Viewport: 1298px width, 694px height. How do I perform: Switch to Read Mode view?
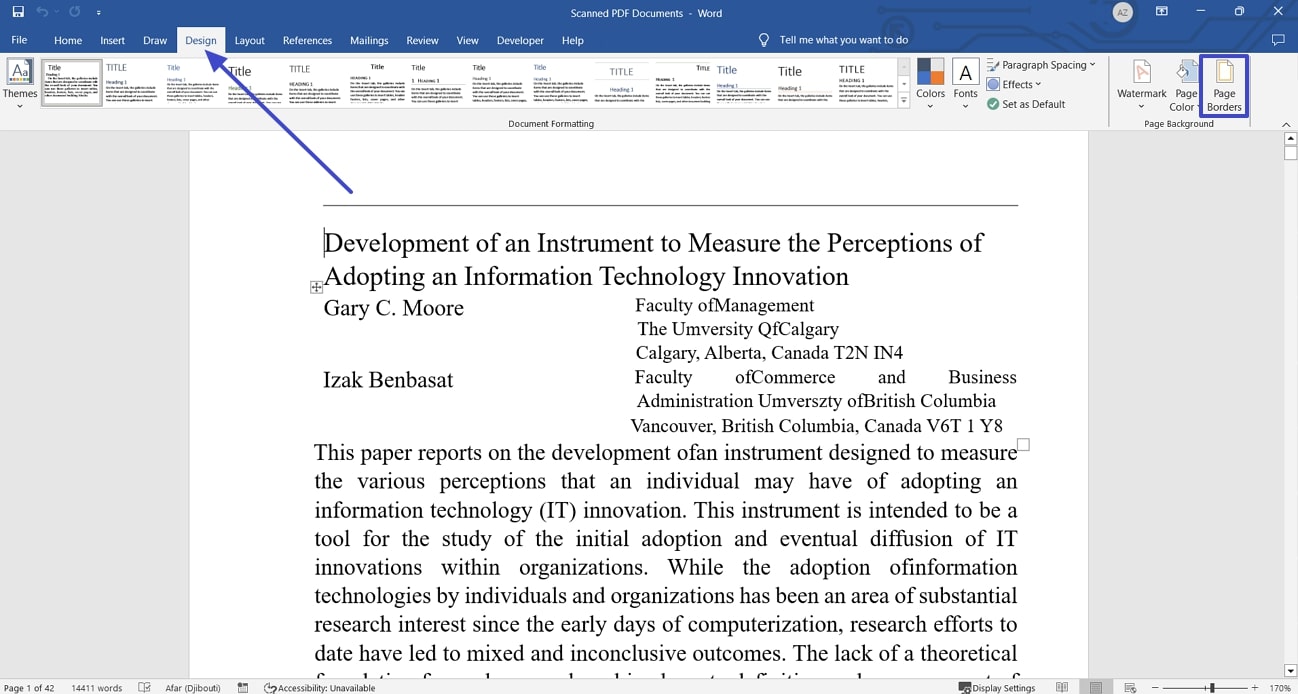tap(1062, 687)
